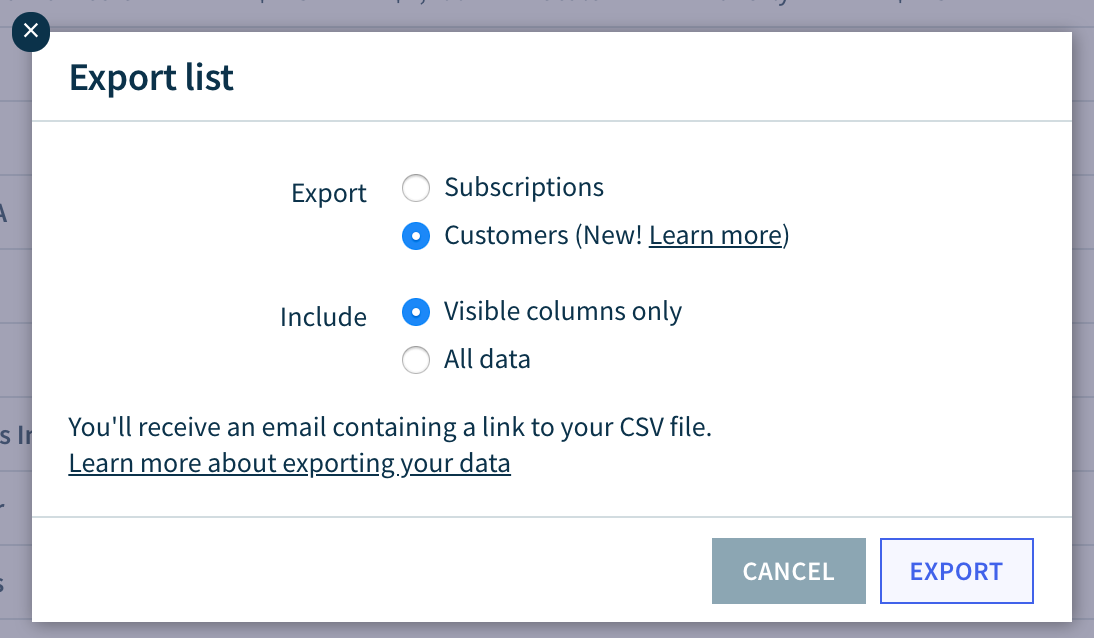This screenshot has height=638, width=1094.
Task: Click the Subscriptions option label text
Action: click(x=524, y=187)
